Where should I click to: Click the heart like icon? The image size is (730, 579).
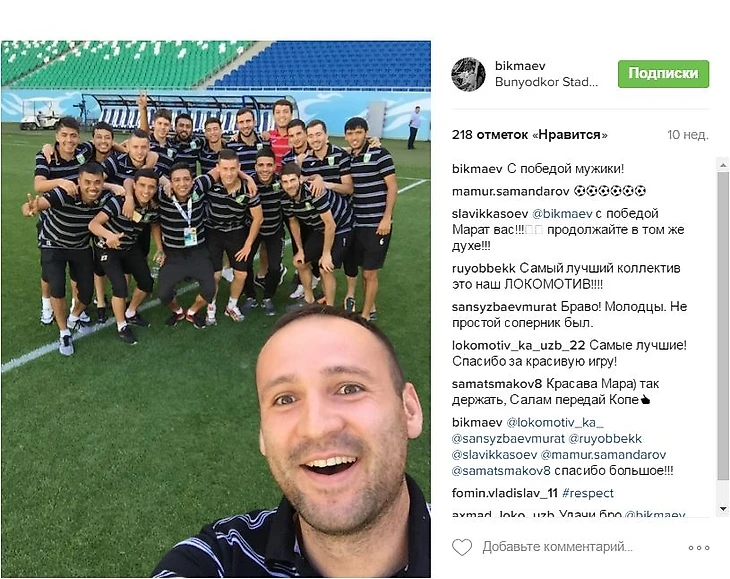(x=462, y=547)
